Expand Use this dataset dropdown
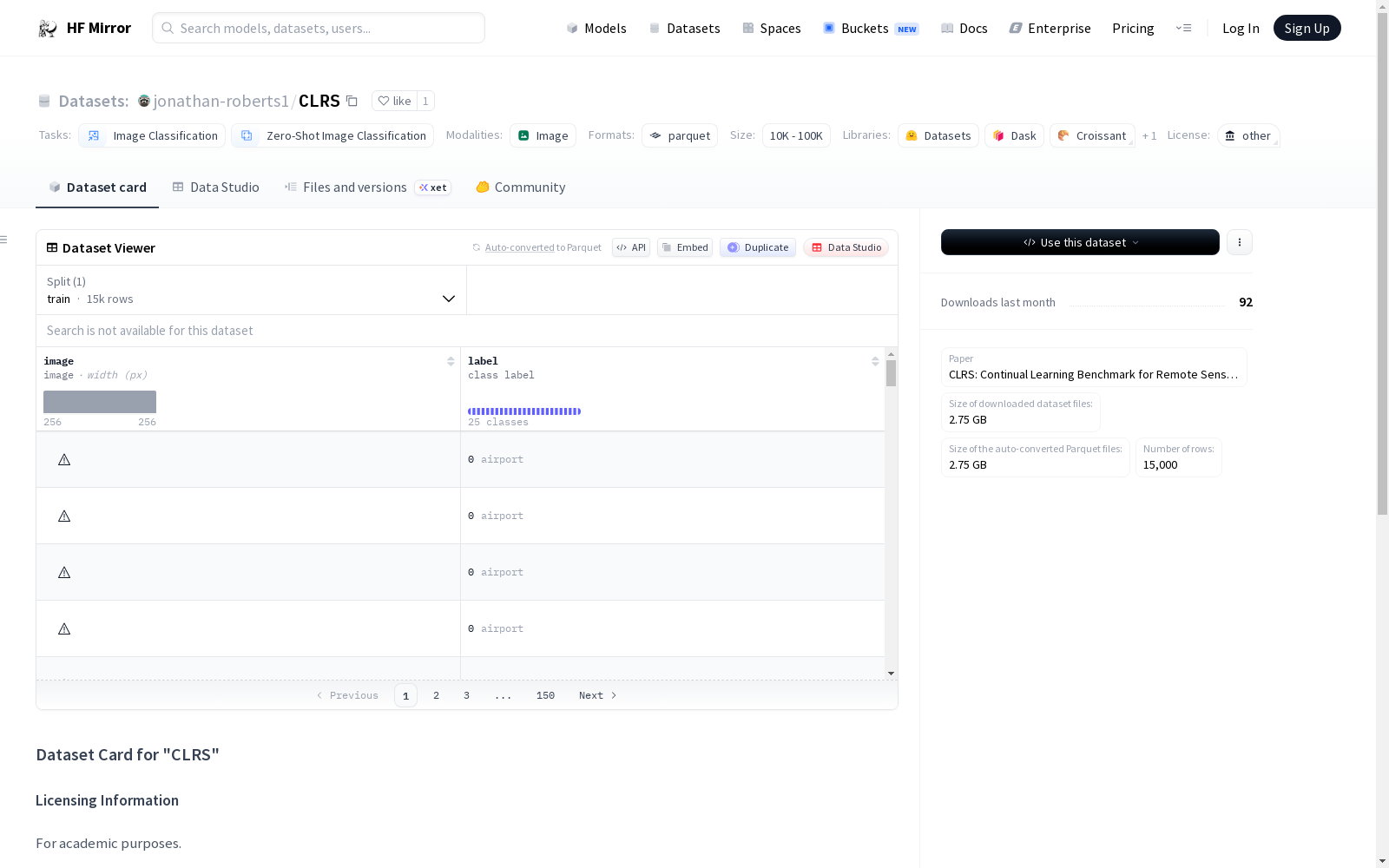1389x868 pixels. [1080, 242]
